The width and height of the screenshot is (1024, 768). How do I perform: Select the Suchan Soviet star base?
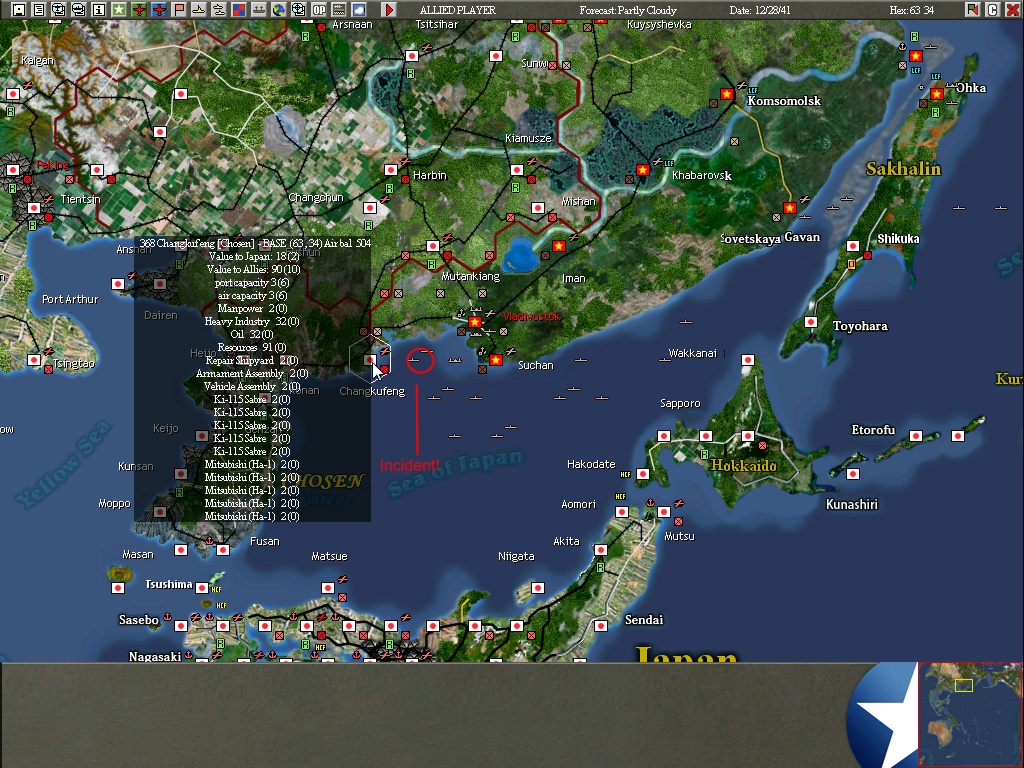(496, 360)
